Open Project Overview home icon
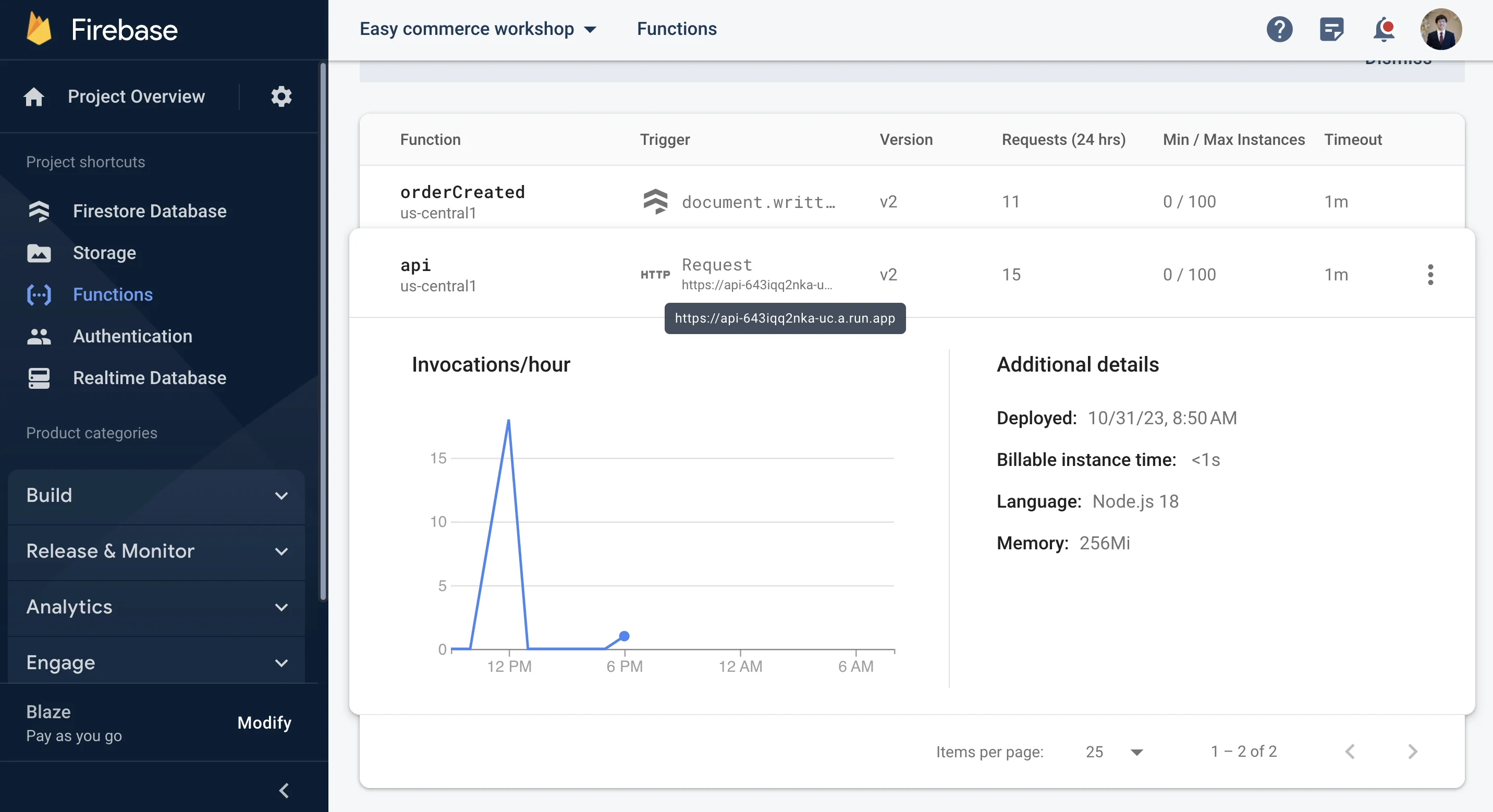 click(33, 97)
